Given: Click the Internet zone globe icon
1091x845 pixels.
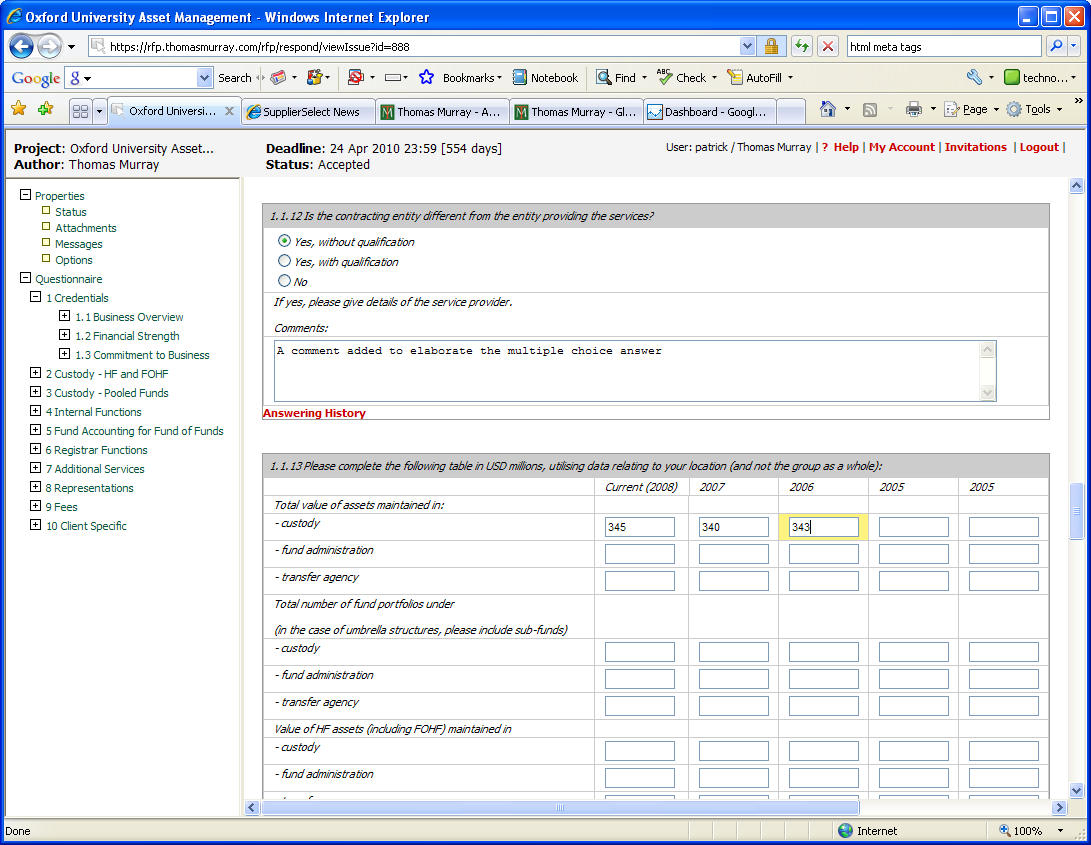Looking at the screenshot, I should (845, 830).
